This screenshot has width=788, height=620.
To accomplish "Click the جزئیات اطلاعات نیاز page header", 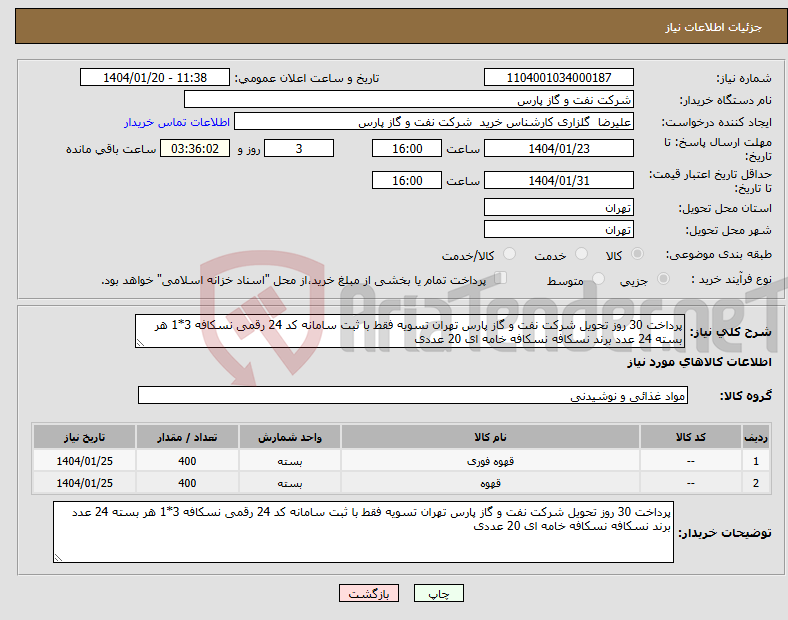I will 401,27.
